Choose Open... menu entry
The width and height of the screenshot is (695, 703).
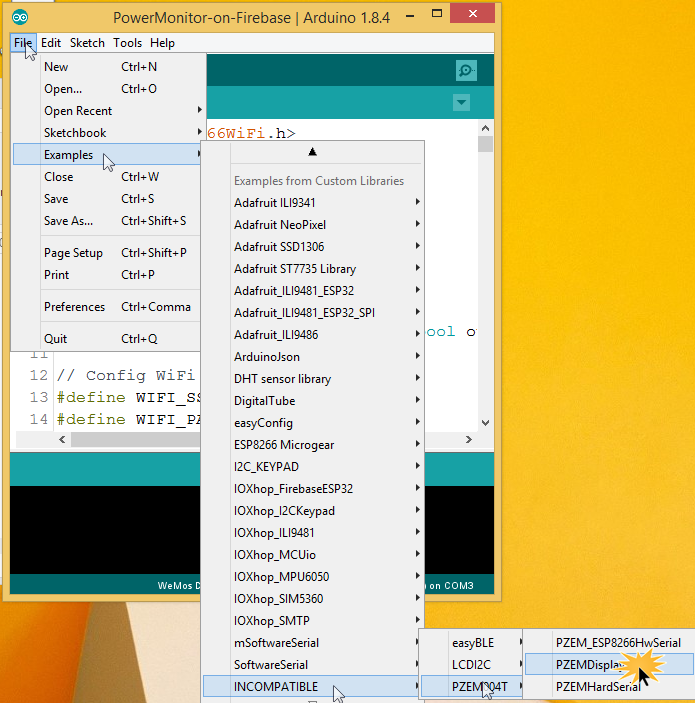(109, 89)
